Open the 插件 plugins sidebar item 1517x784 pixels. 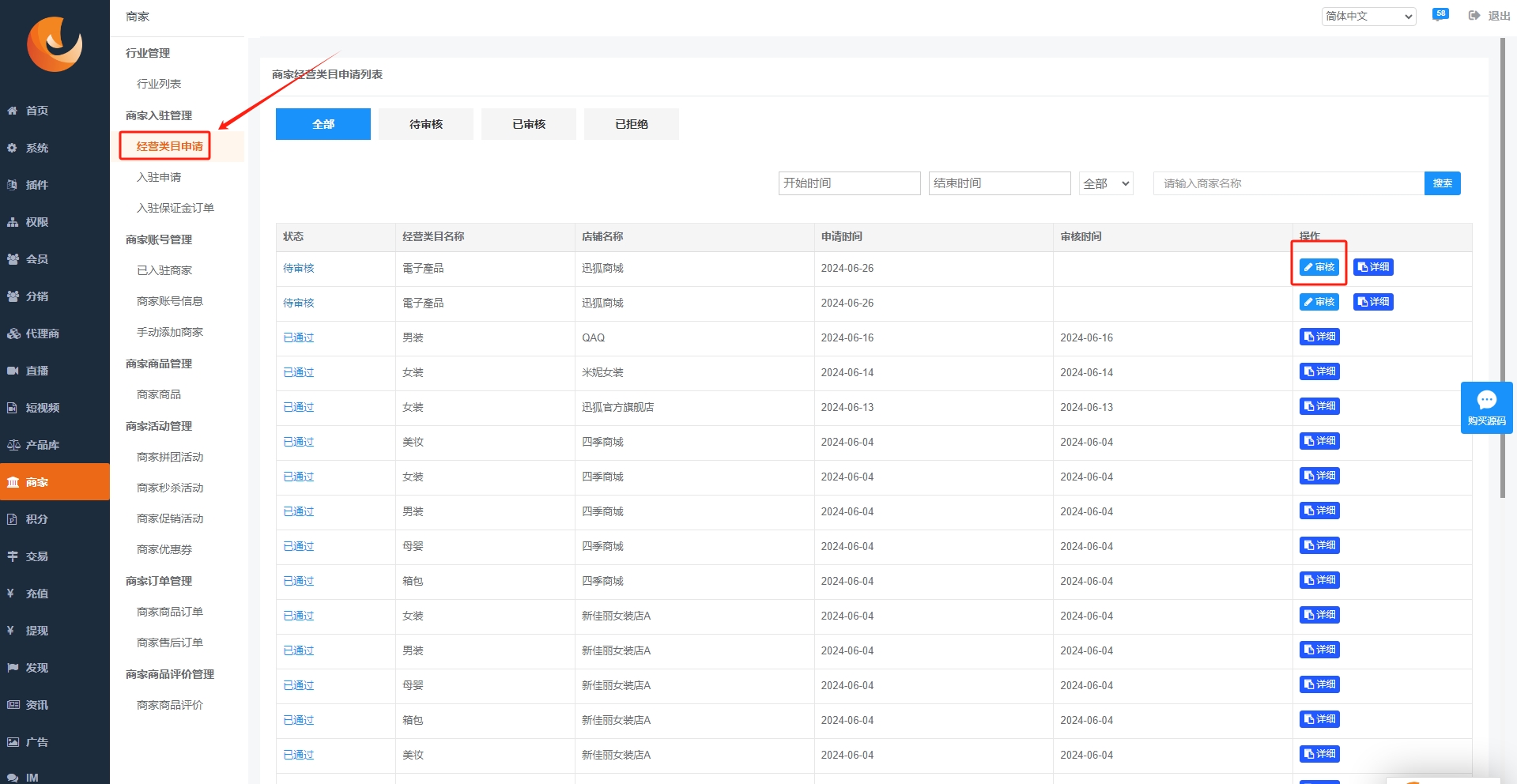click(x=55, y=185)
